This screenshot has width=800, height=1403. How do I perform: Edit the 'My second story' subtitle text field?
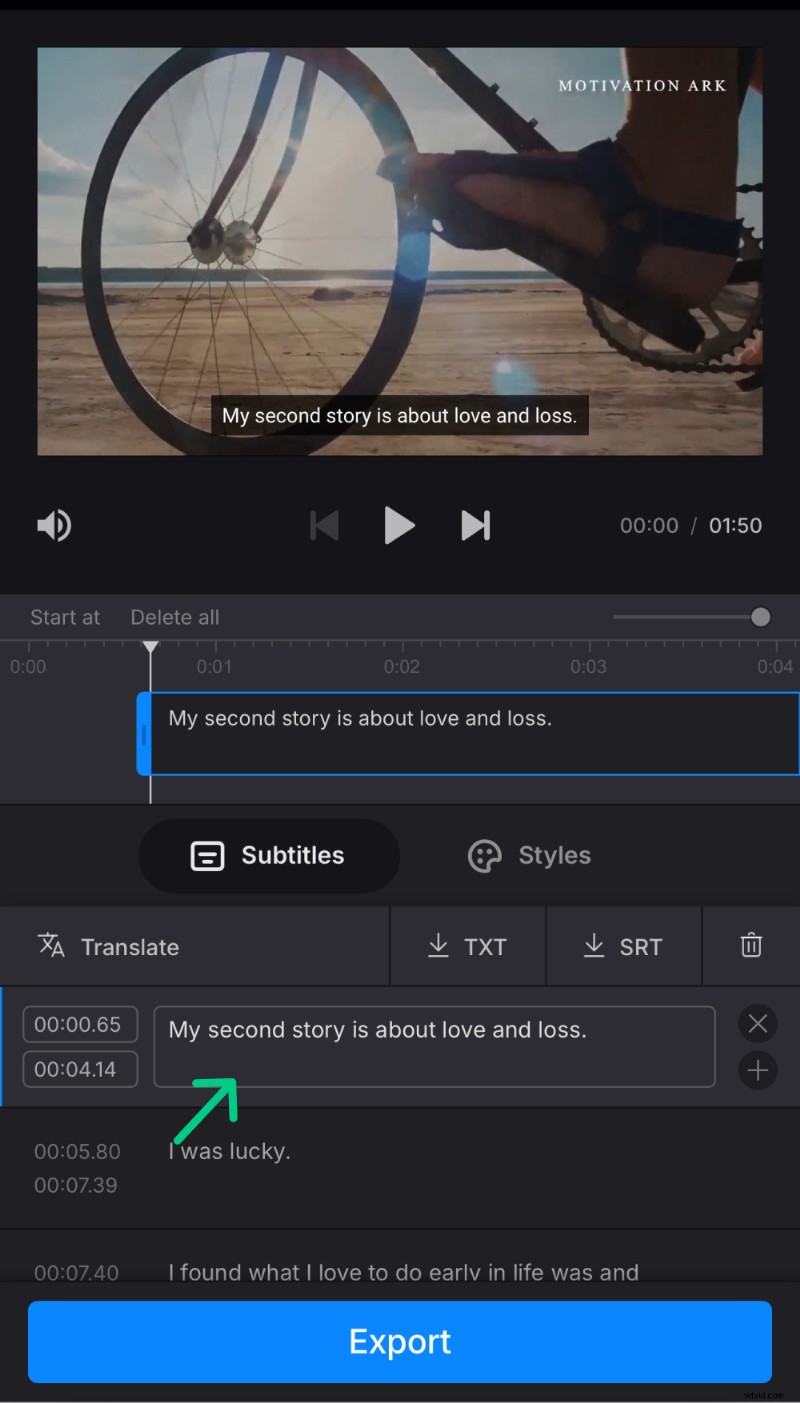click(434, 1046)
